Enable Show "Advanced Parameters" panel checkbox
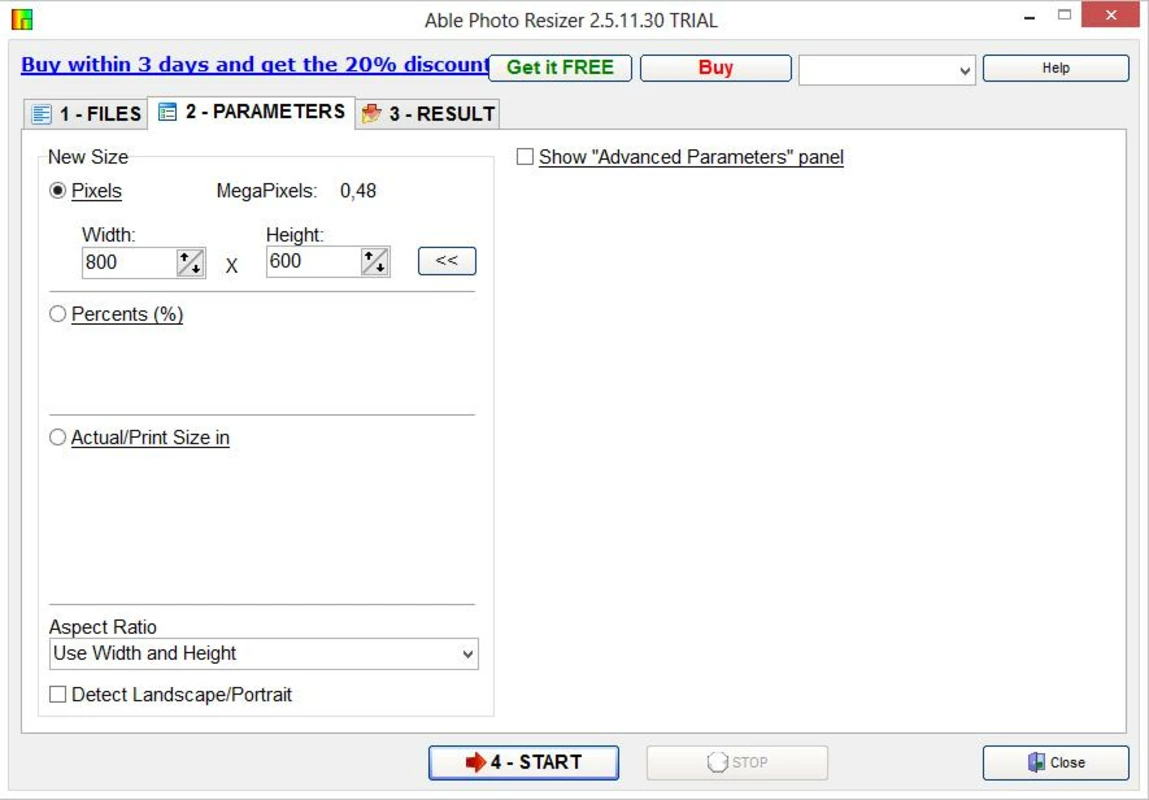This screenshot has width=1149, height=800. pos(525,157)
